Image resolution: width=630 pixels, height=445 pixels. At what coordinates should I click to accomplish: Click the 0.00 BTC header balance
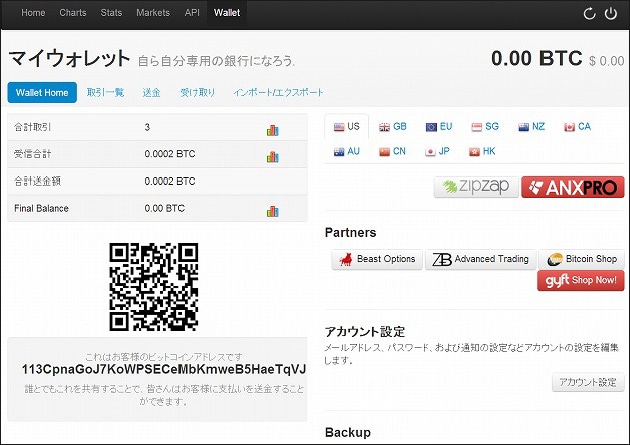tap(536, 58)
